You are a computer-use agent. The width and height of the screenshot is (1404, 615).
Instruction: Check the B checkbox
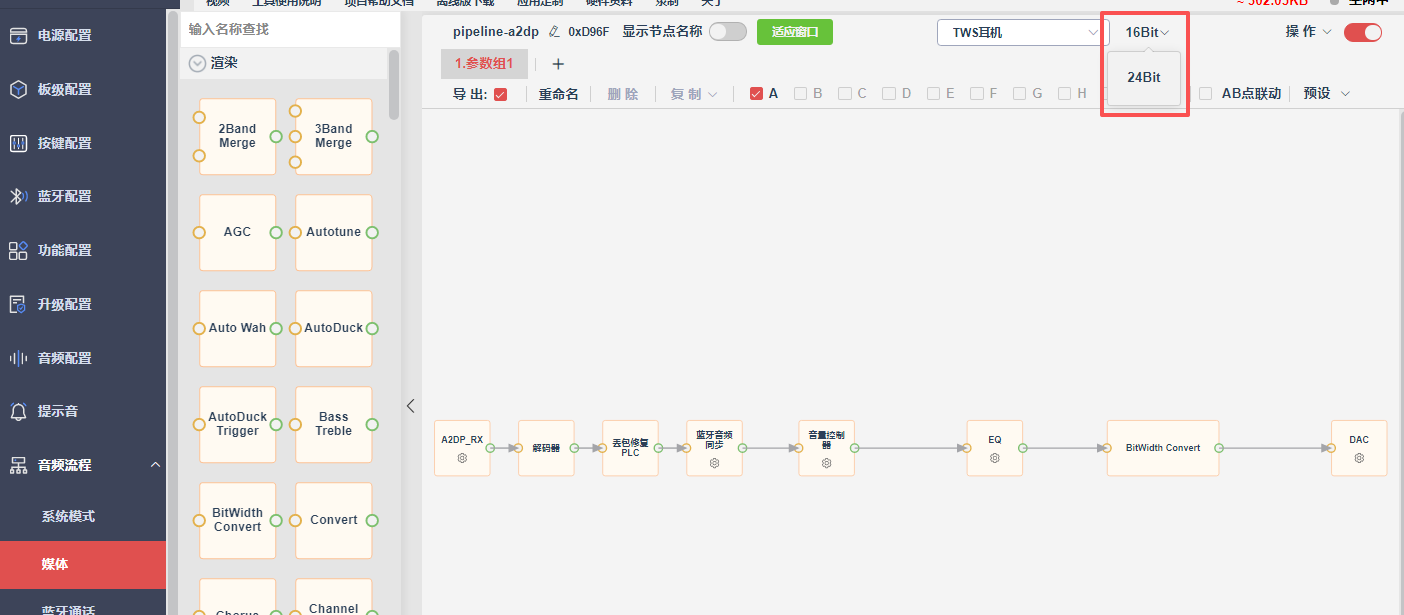[x=800, y=94]
